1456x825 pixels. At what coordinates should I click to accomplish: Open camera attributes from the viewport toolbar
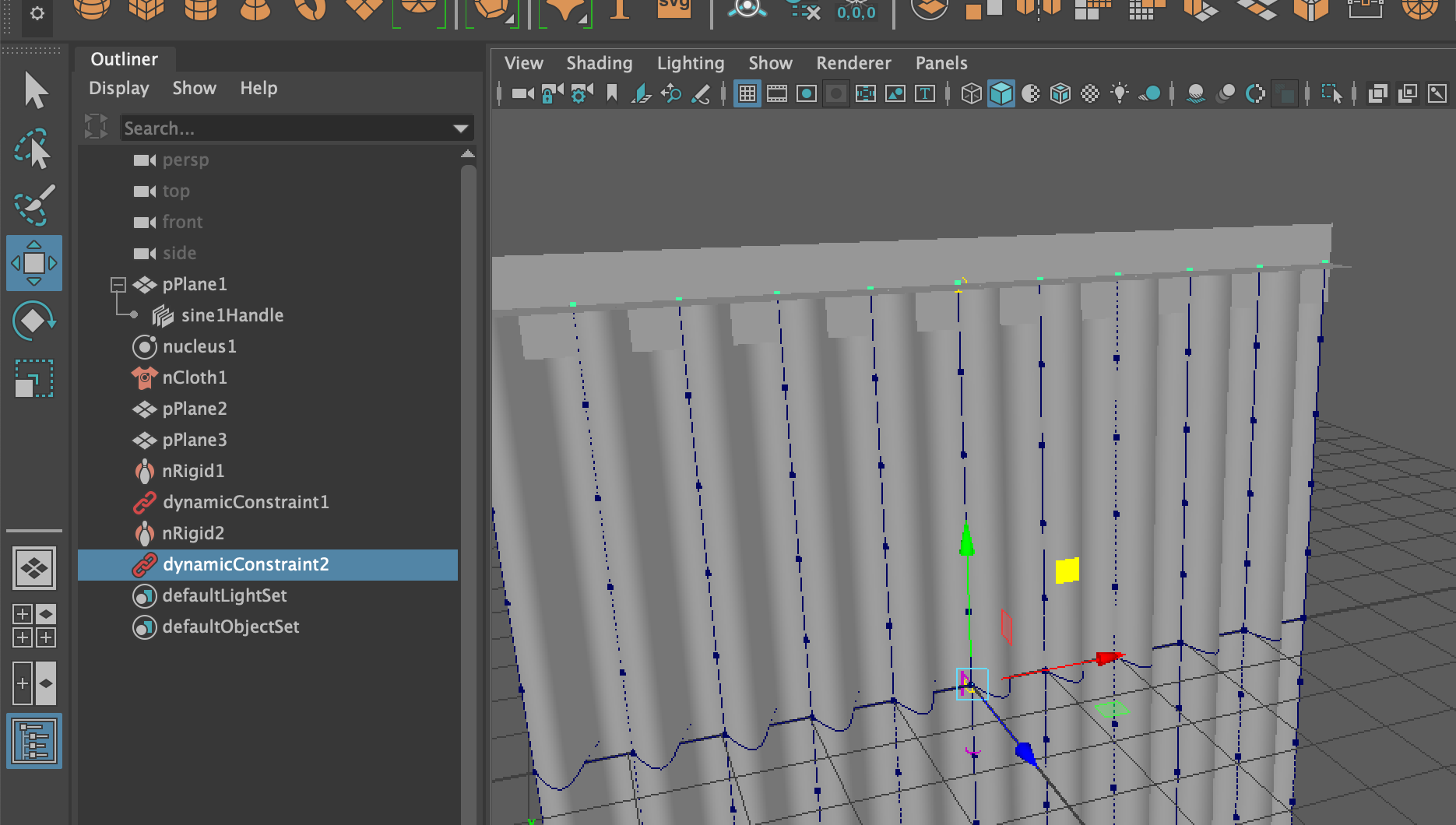click(582, 94)
